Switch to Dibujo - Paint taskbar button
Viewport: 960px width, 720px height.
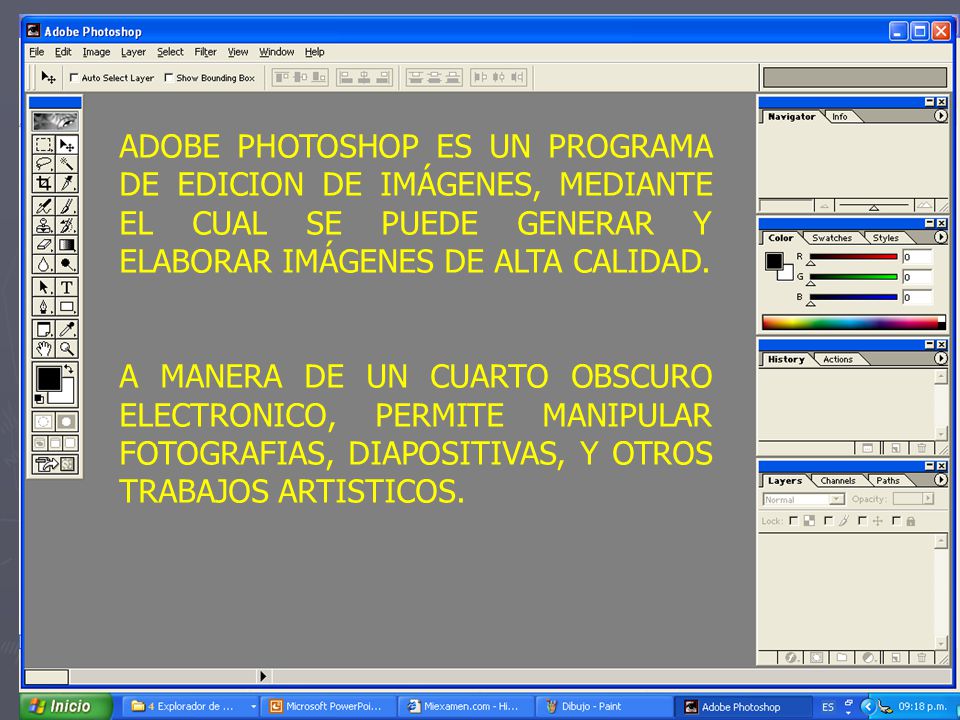[x=604, y=707]
